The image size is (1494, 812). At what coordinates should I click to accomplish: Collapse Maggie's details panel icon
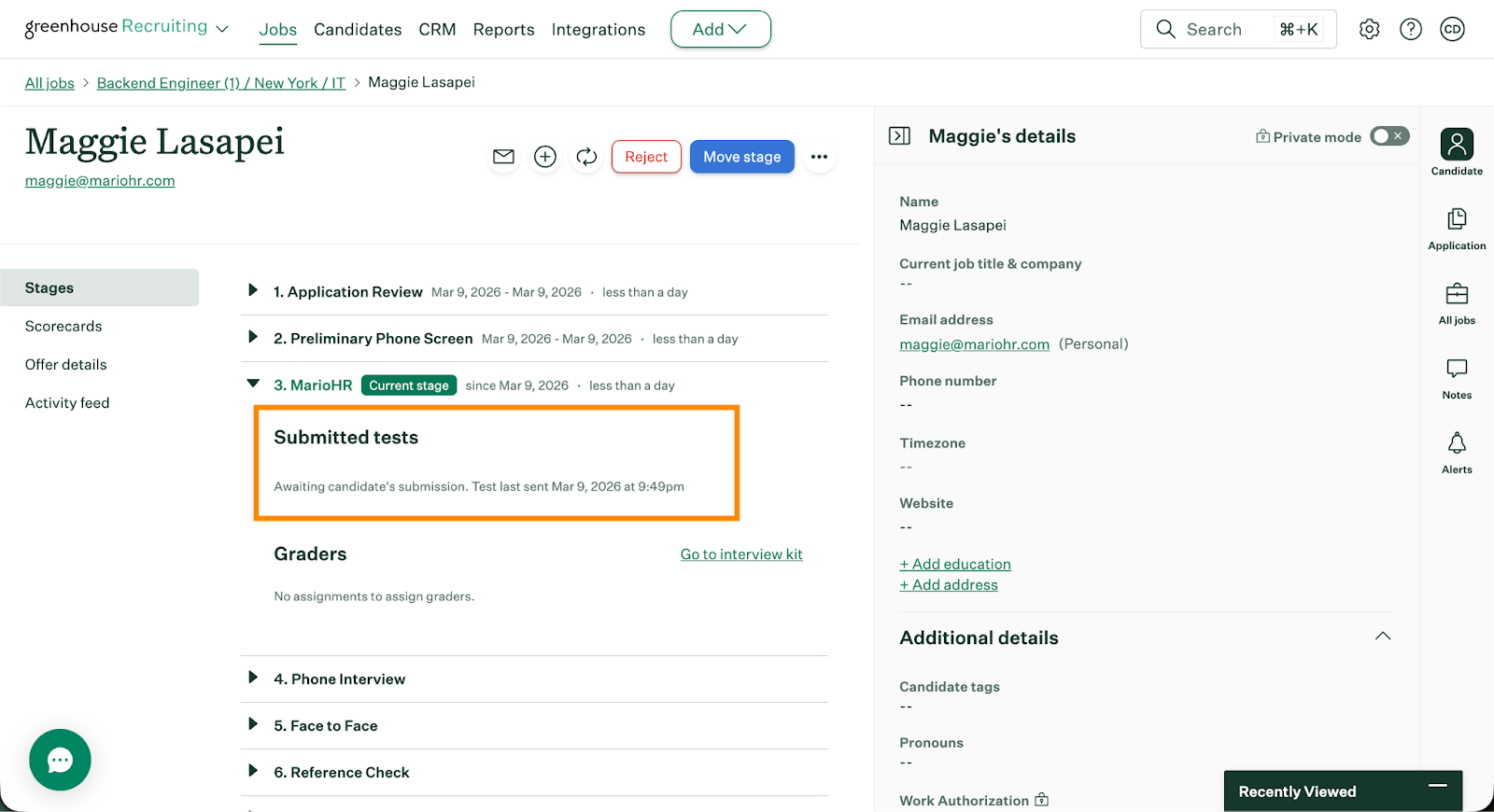899,136
